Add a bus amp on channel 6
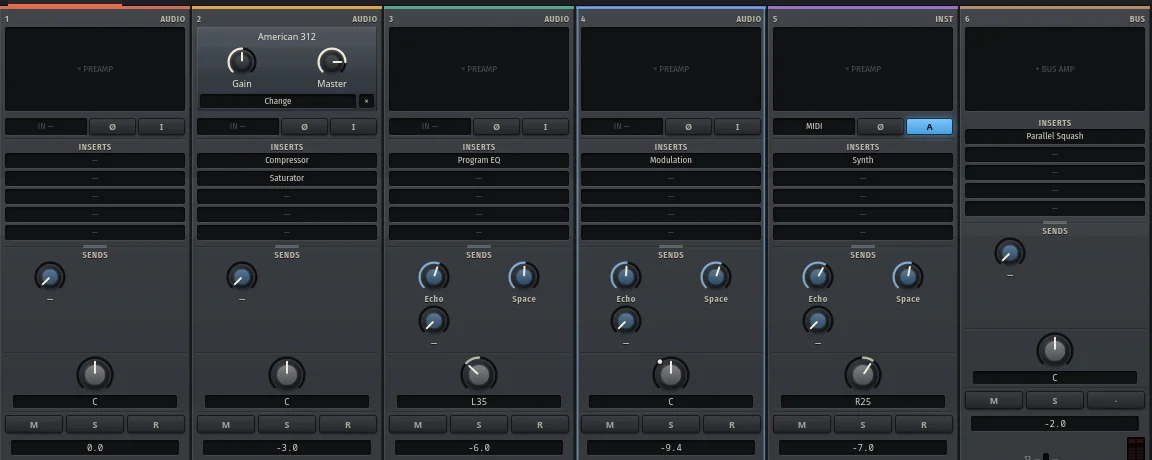The image size is (1152, 460). (x=1055, y=69)
